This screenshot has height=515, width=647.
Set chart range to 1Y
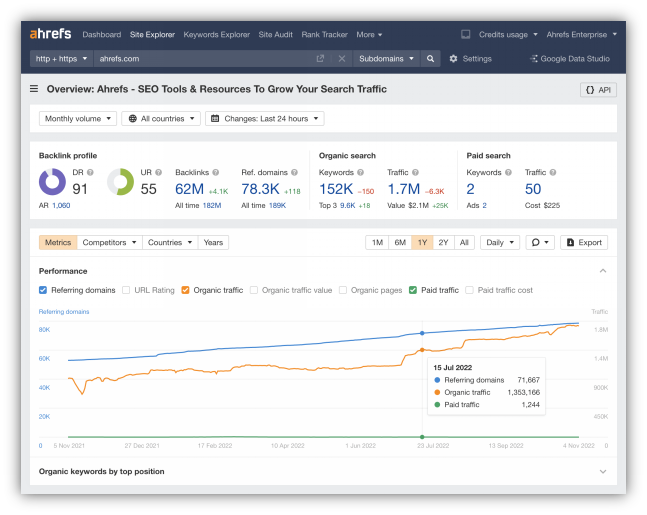coord(422,242)
